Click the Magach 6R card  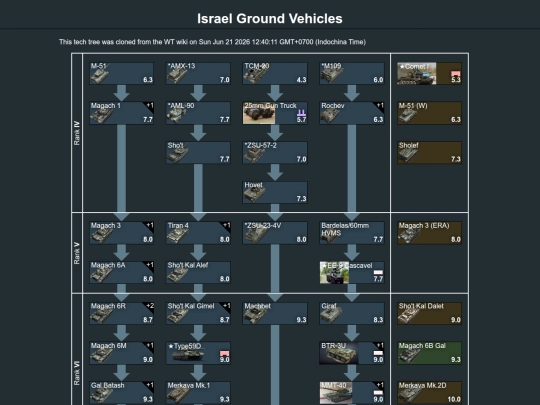[122, 313]
